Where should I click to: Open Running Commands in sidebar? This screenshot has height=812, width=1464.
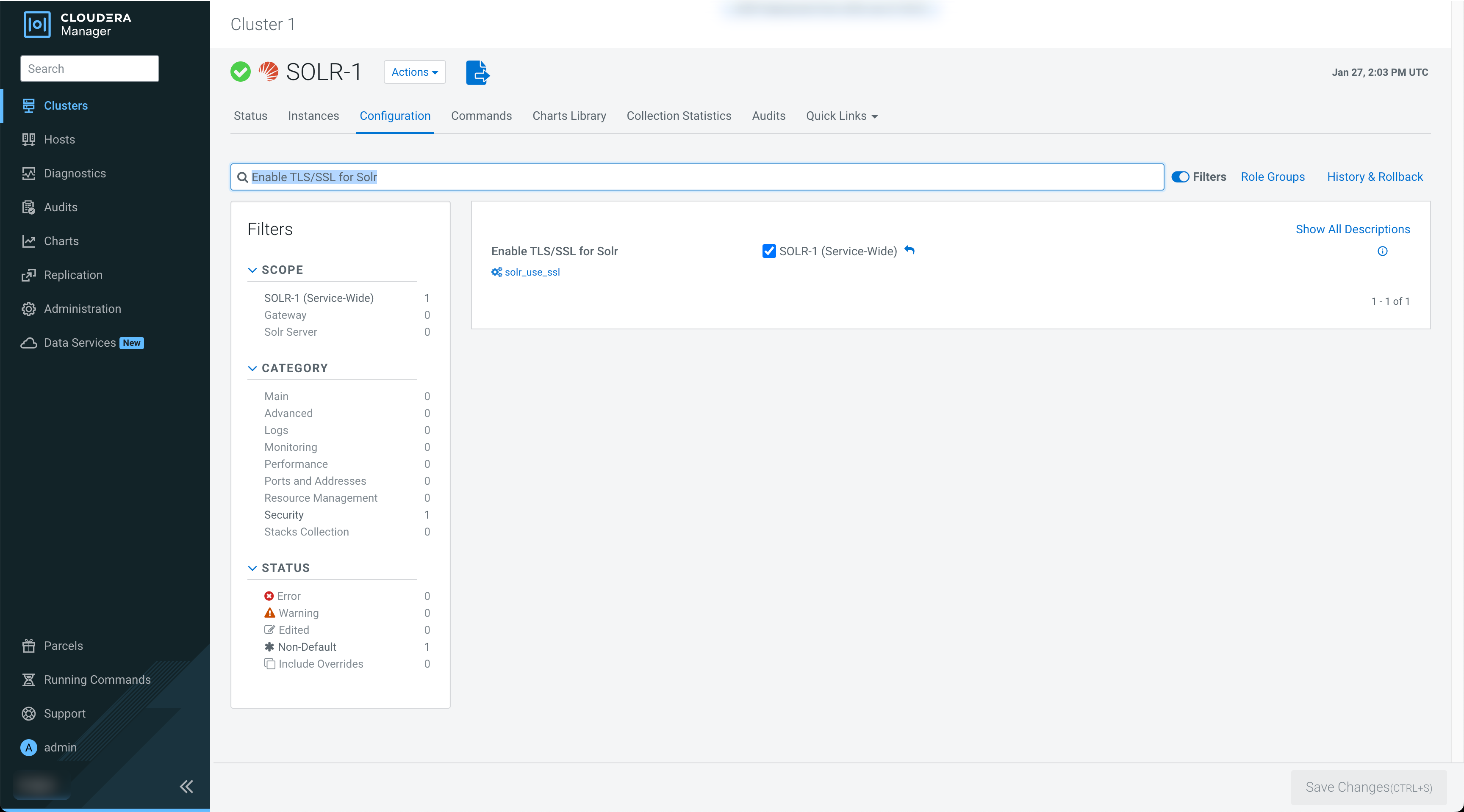click(x=97, y=679)
